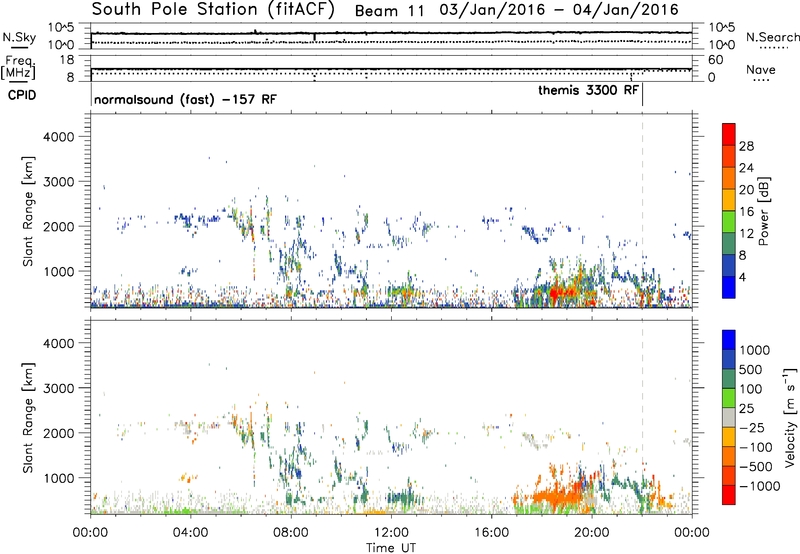Click the velocity panel's "Slant Range [km]" label

tap(28, 418)
